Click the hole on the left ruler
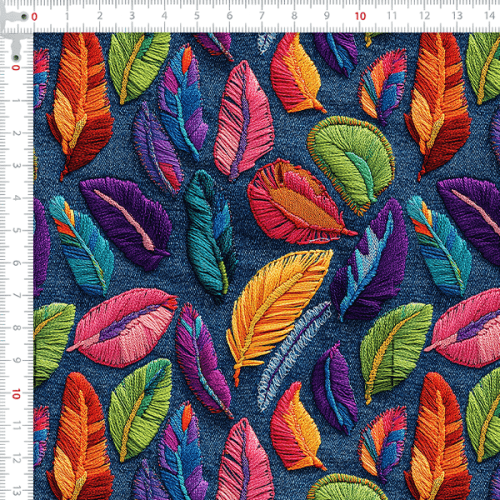500x500 pixels. [x=15, y=58]
